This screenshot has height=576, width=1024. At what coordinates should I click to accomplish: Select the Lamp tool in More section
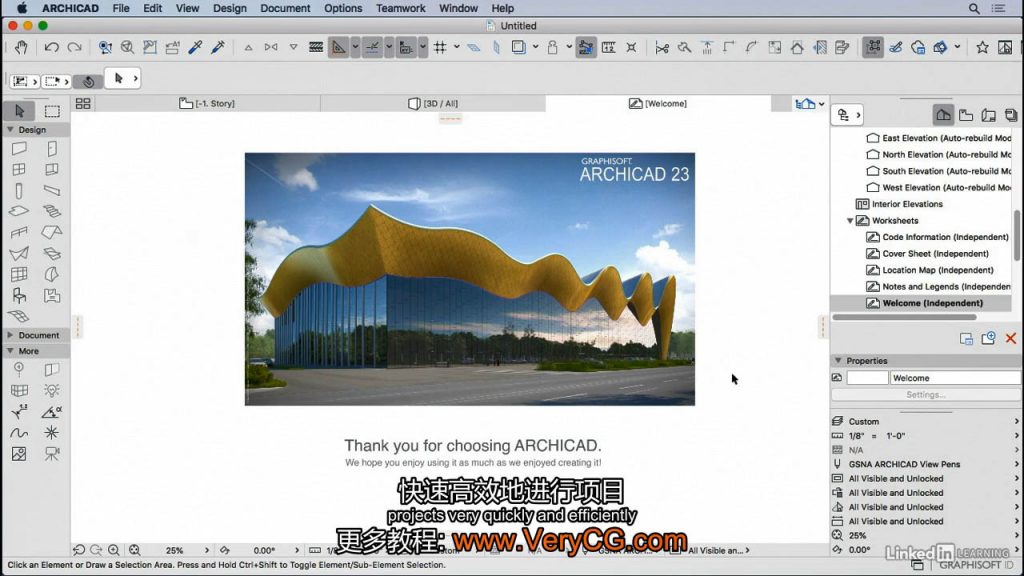pos(52,391)
